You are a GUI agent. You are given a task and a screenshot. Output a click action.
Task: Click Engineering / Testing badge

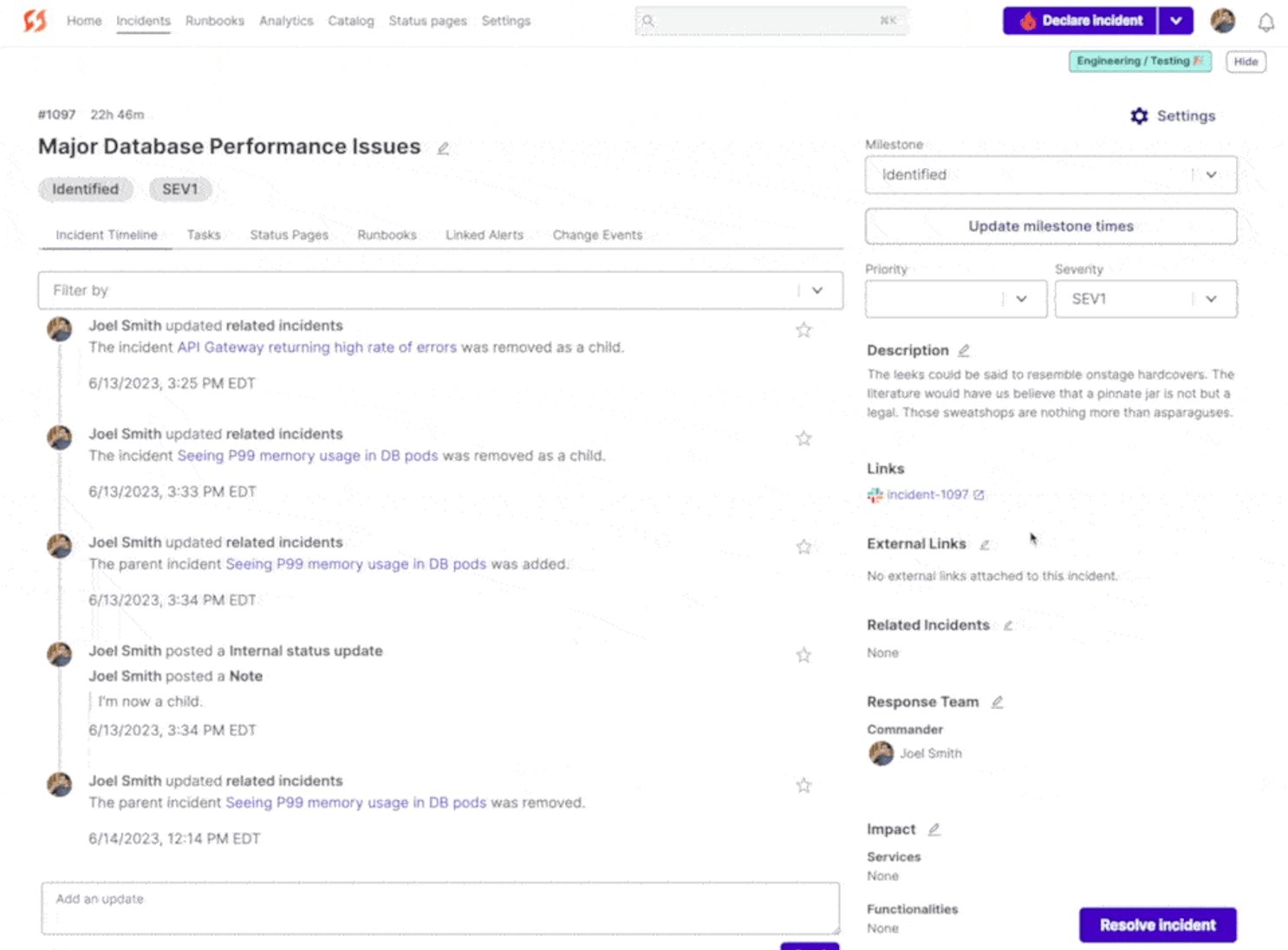[1140, 62]
